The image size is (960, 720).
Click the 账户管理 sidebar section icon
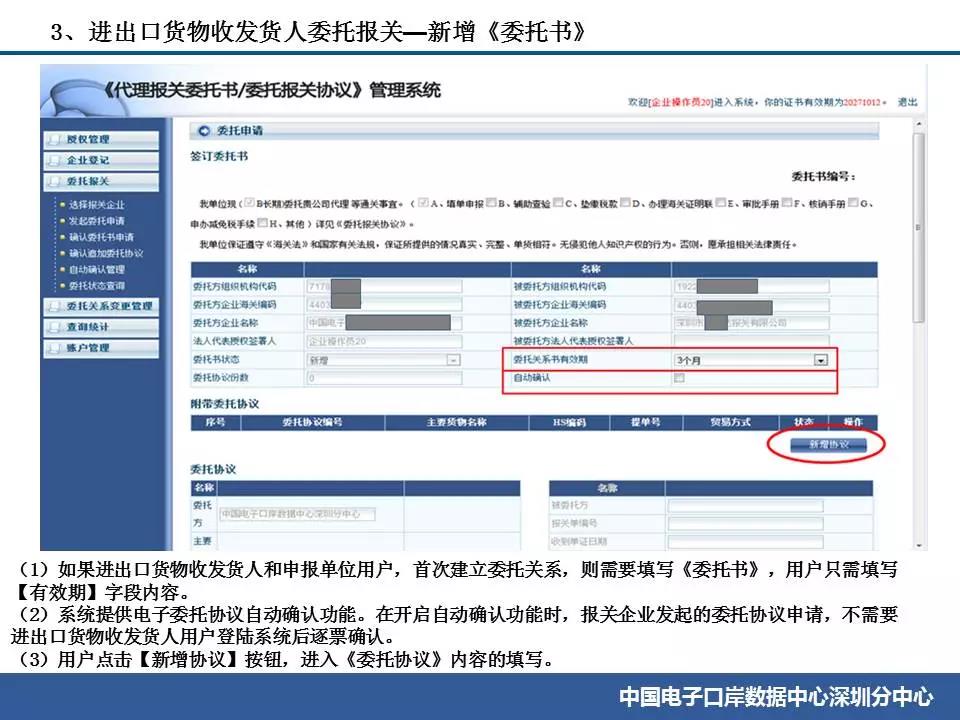point(54,348)
